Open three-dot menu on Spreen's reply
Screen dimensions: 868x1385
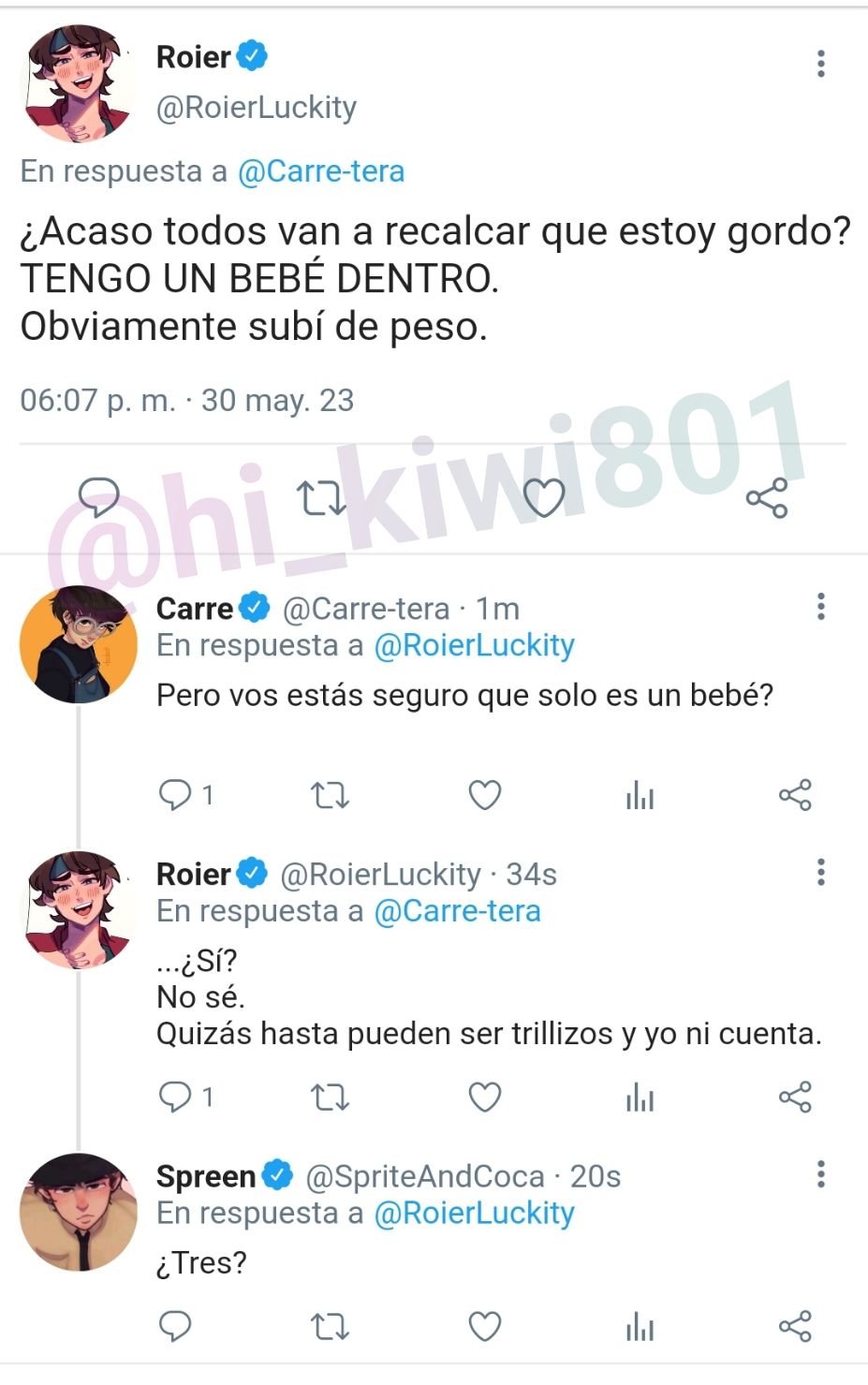click(821, 1174)
